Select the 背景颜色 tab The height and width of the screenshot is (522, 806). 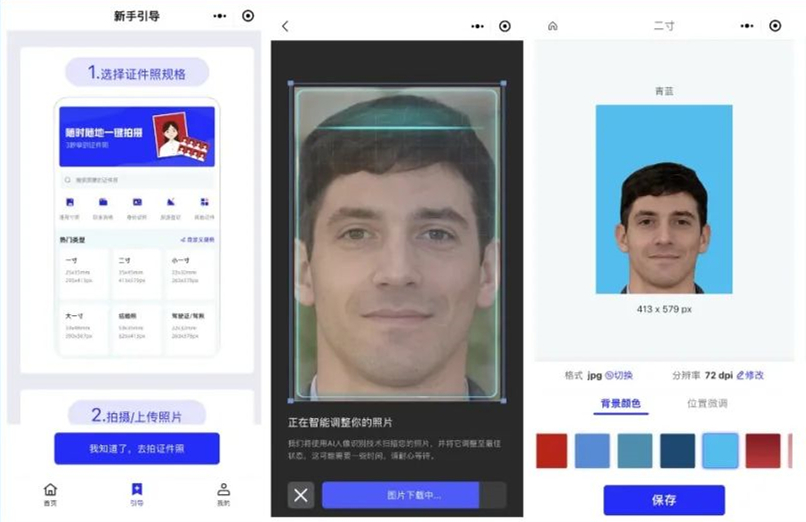(620, 403)
